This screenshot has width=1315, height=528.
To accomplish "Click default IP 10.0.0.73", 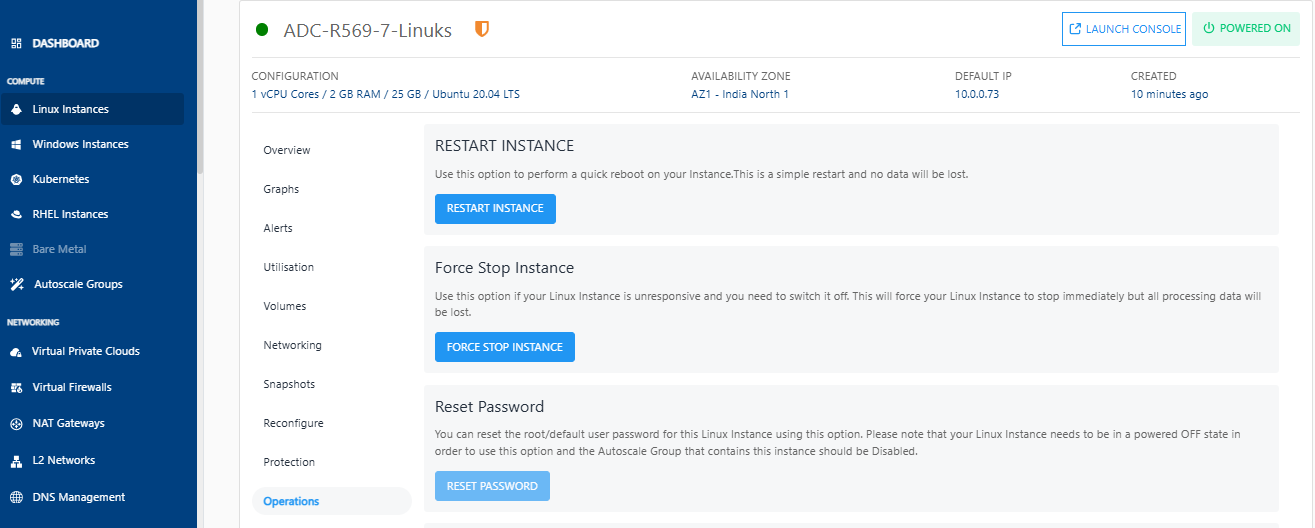I will pos(979,94).
